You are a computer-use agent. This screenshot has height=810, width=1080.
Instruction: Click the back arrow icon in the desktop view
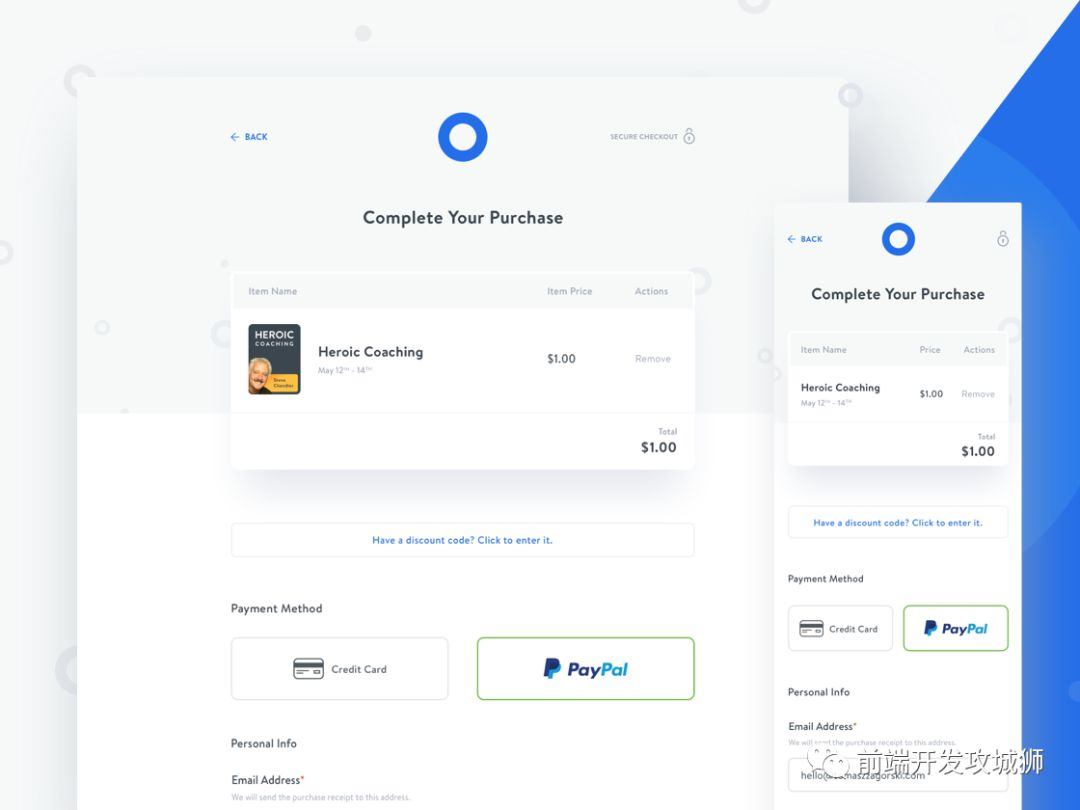click(x=234, y=137)
